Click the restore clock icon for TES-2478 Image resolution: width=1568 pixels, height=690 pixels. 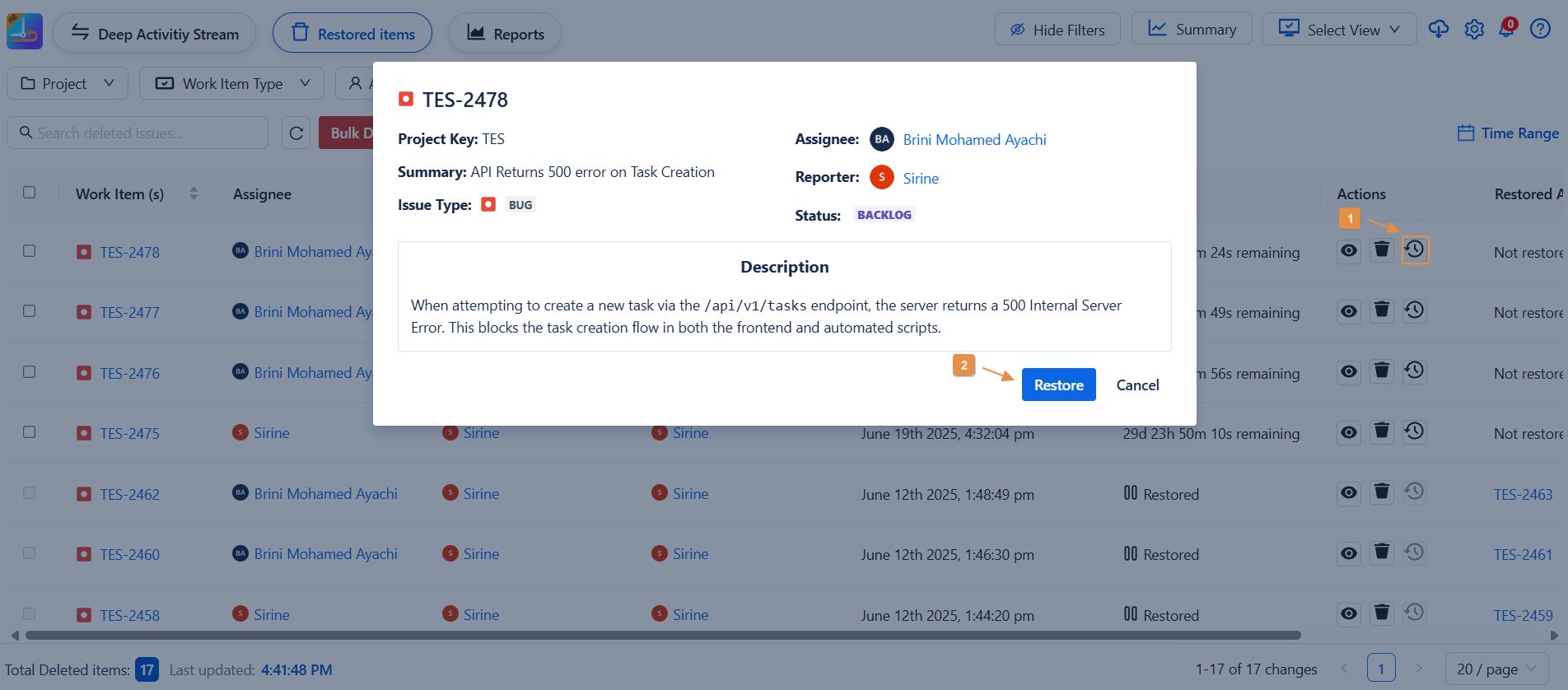click(x=1414, y=250)
